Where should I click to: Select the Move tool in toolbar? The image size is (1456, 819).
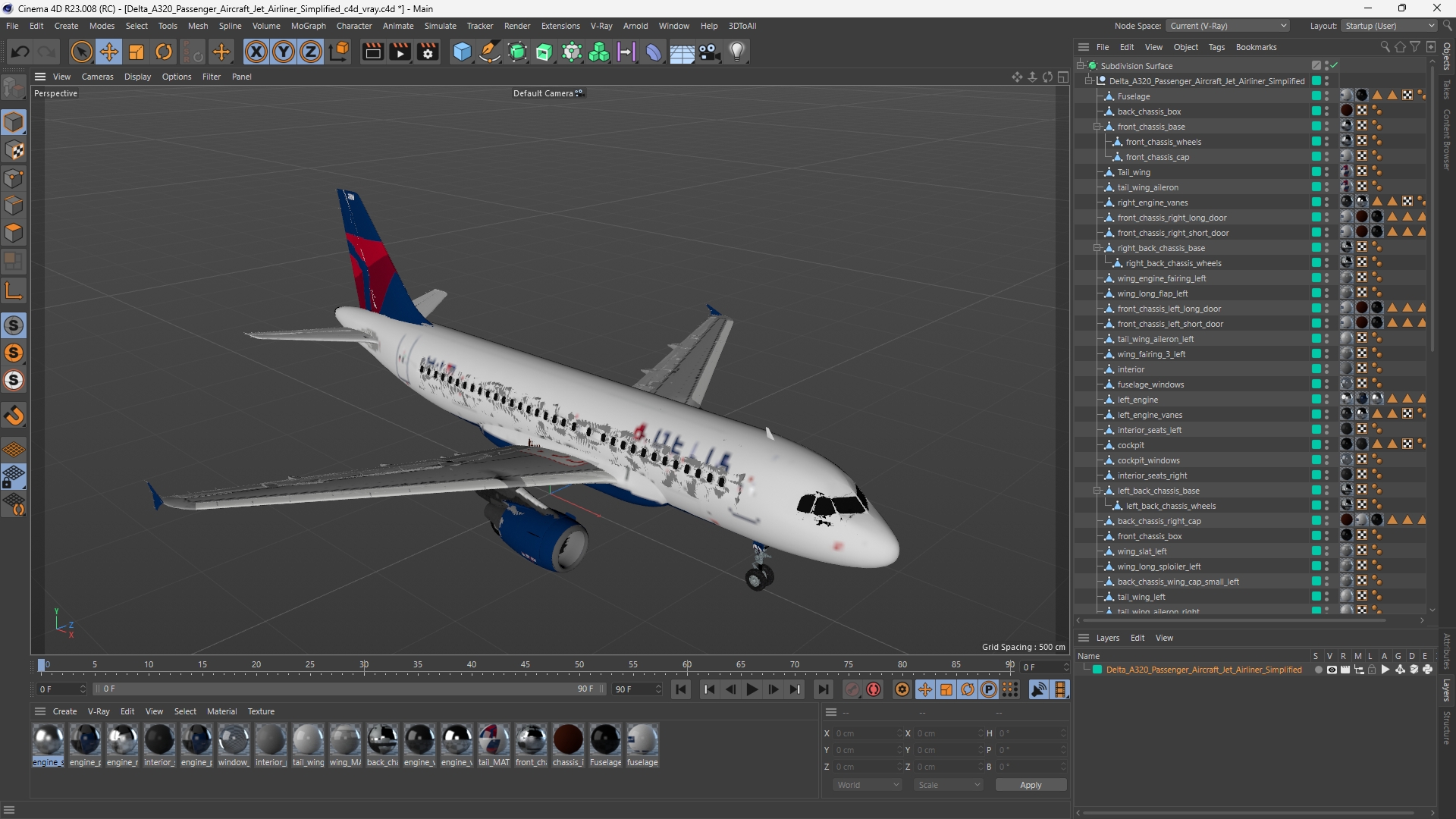coord(109,52)
